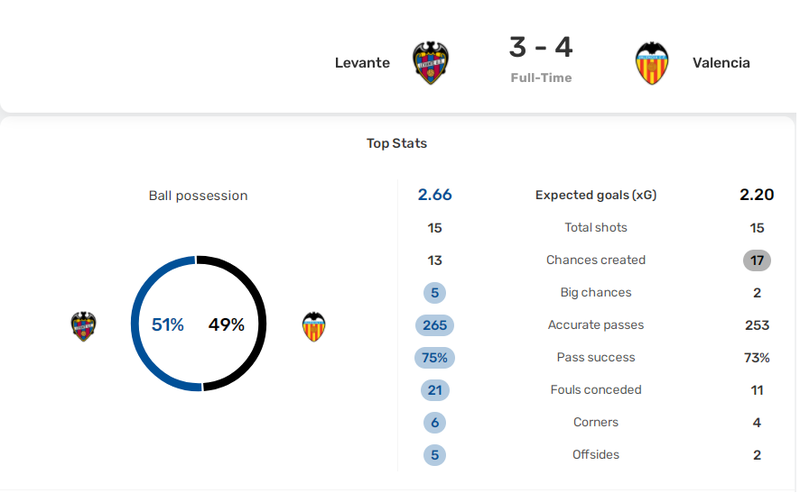Click the 3 - 4 final score
The image size is (800, 493).
pyautogui.click(x=541, y=47)
